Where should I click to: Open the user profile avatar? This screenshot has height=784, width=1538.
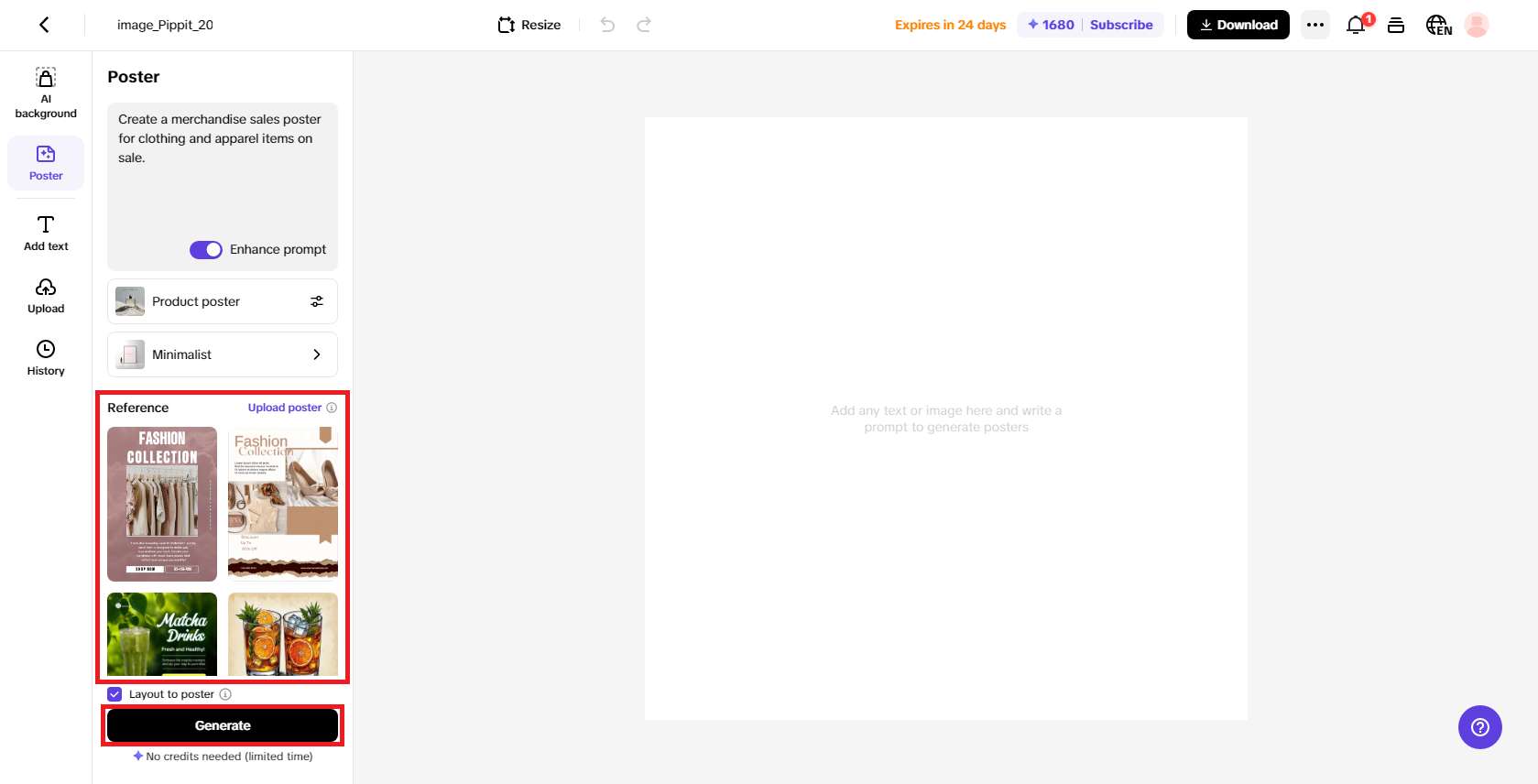[x=1477, y=25]
